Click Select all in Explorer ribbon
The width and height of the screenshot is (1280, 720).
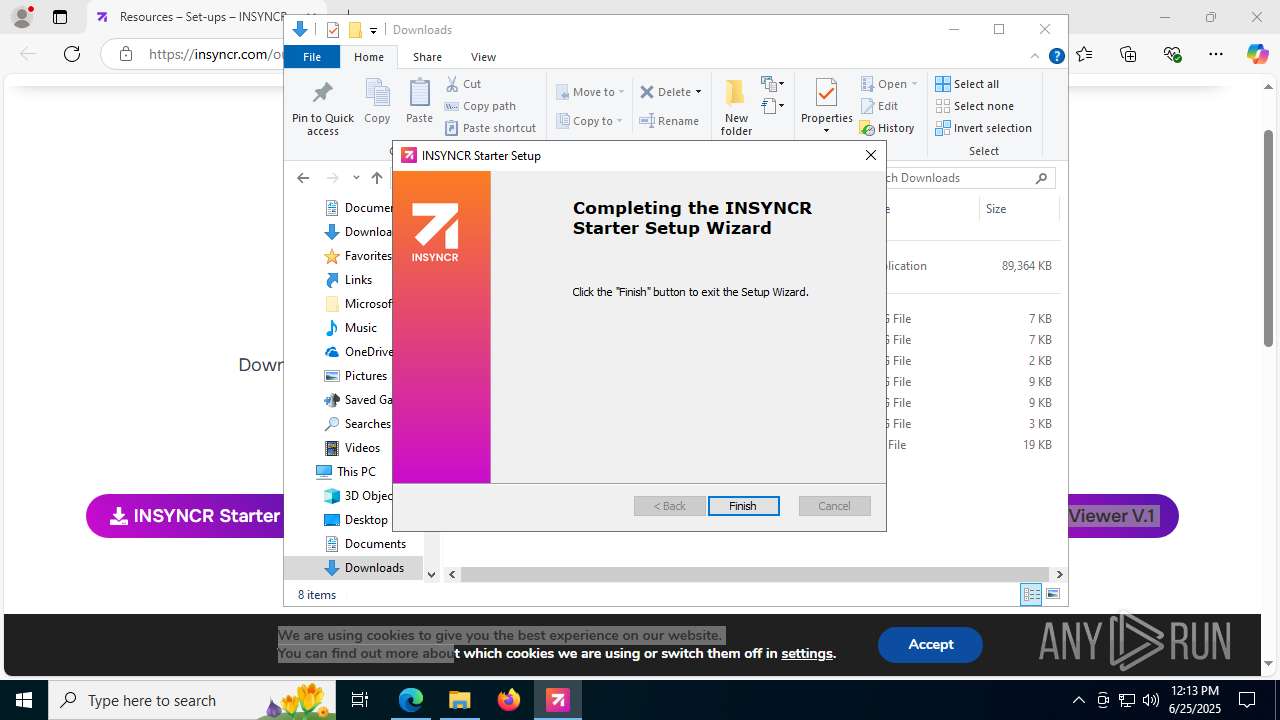(x=967, y=84)
